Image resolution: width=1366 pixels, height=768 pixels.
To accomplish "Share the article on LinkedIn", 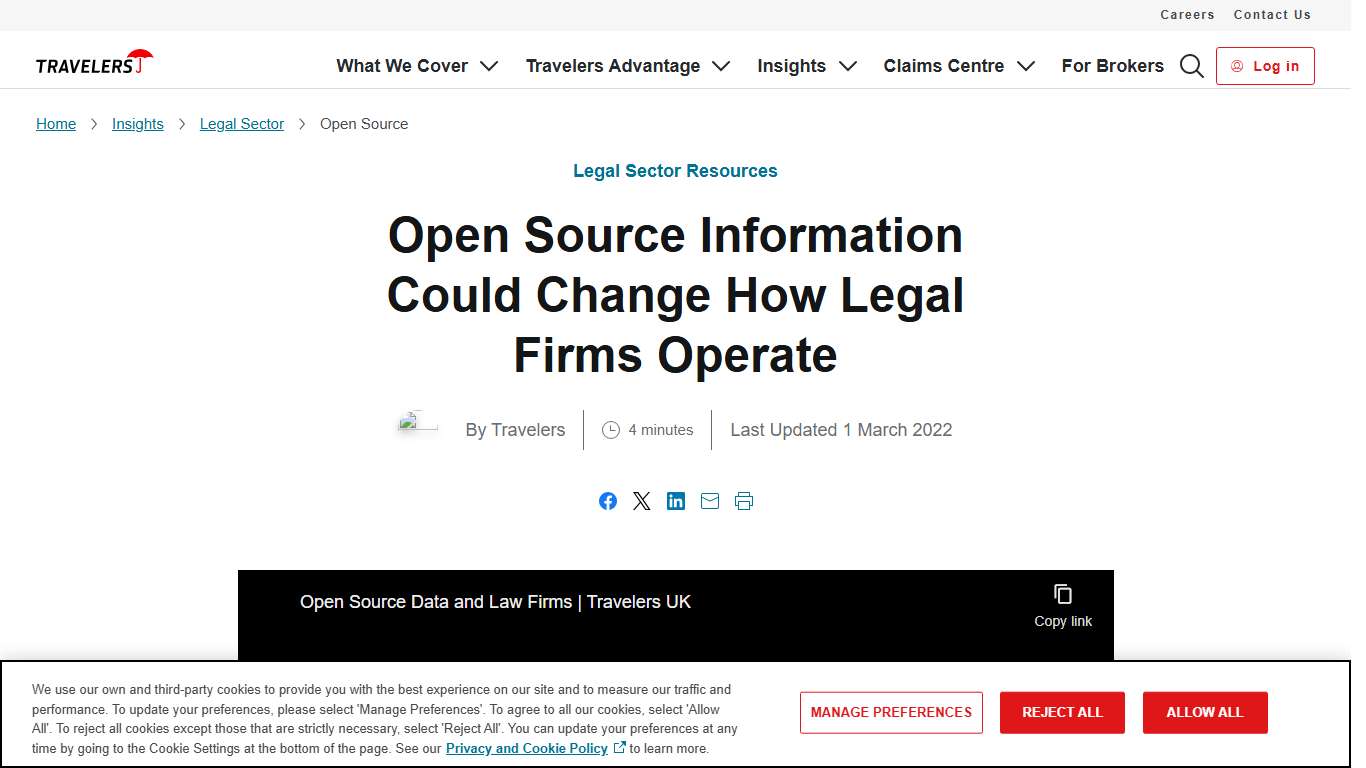I will coord(676,501).
